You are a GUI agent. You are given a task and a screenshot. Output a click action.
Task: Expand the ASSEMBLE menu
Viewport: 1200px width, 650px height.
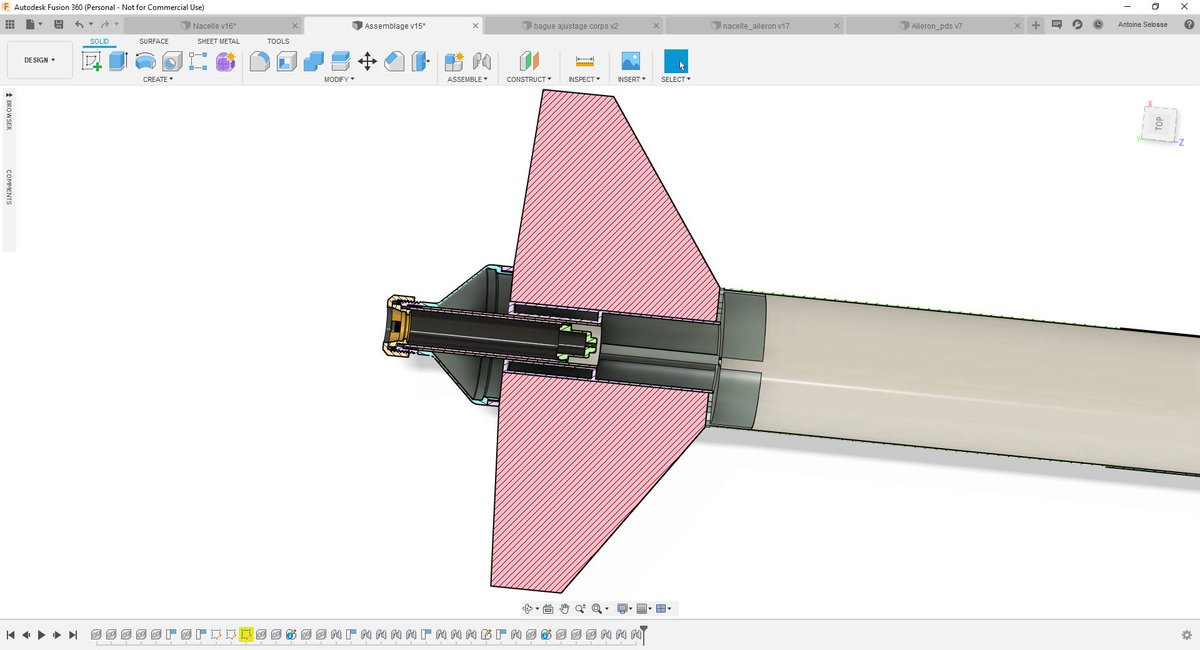(x=468, y=79)
